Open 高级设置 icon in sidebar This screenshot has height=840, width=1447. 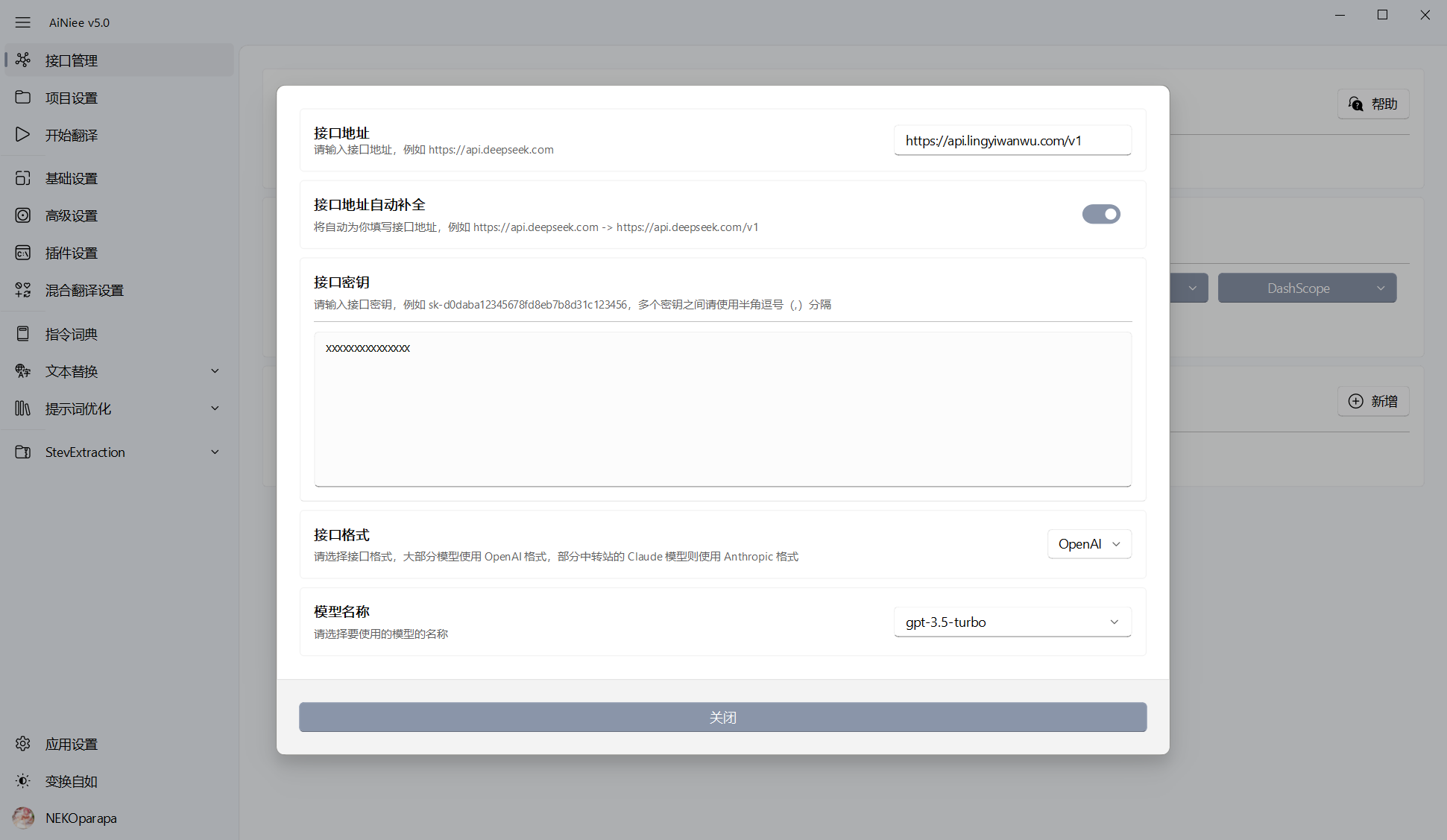[23, 215]
